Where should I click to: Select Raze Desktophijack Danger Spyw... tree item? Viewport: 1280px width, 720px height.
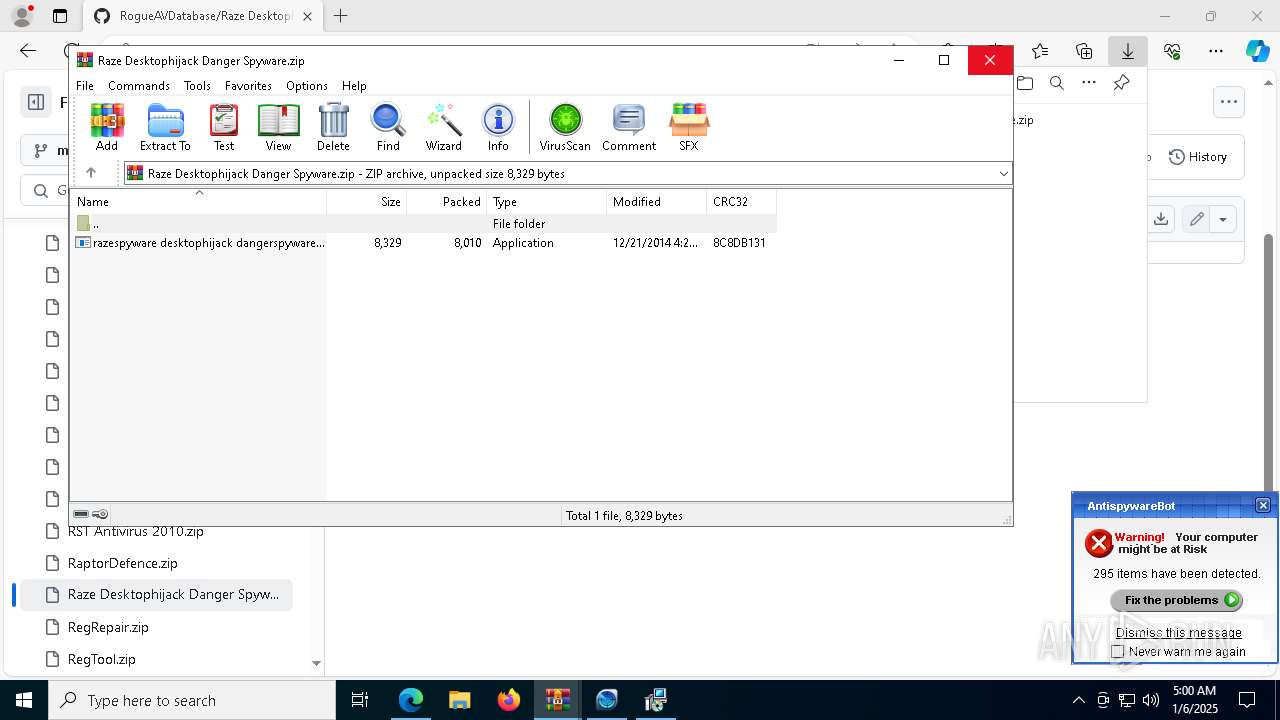click(157, 595)
